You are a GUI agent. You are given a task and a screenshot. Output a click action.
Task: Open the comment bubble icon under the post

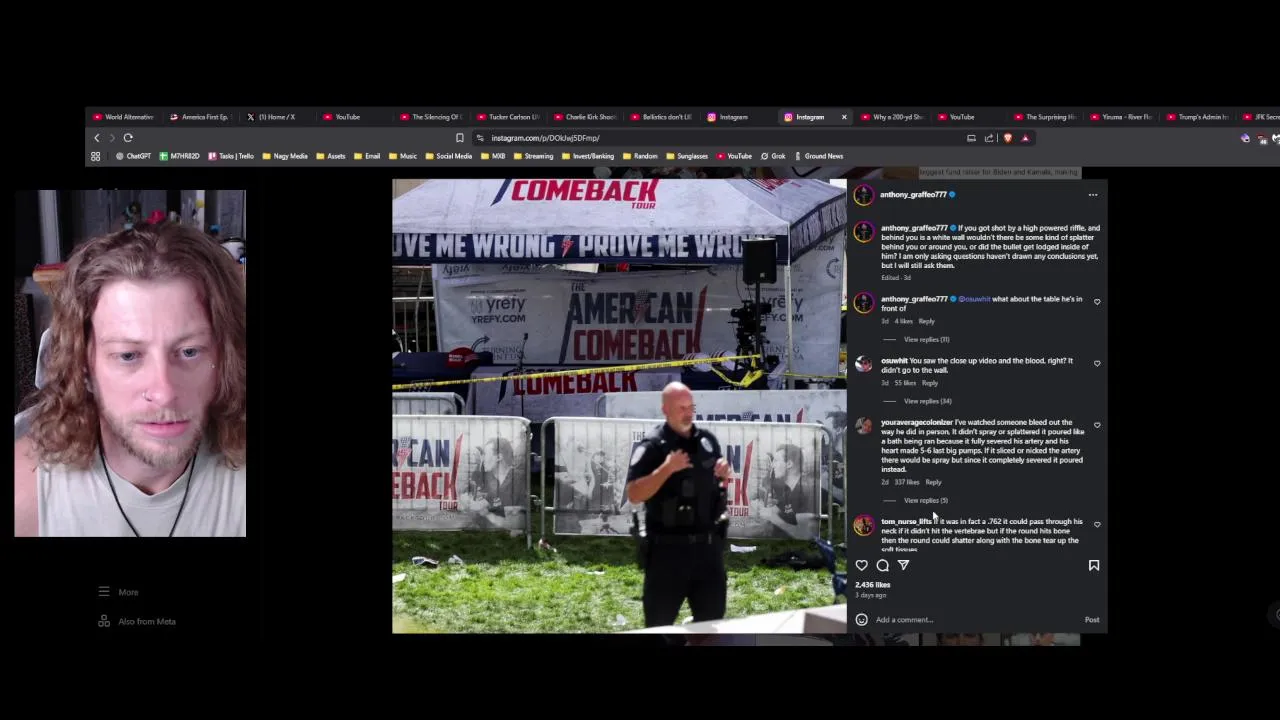pos(882,565)
